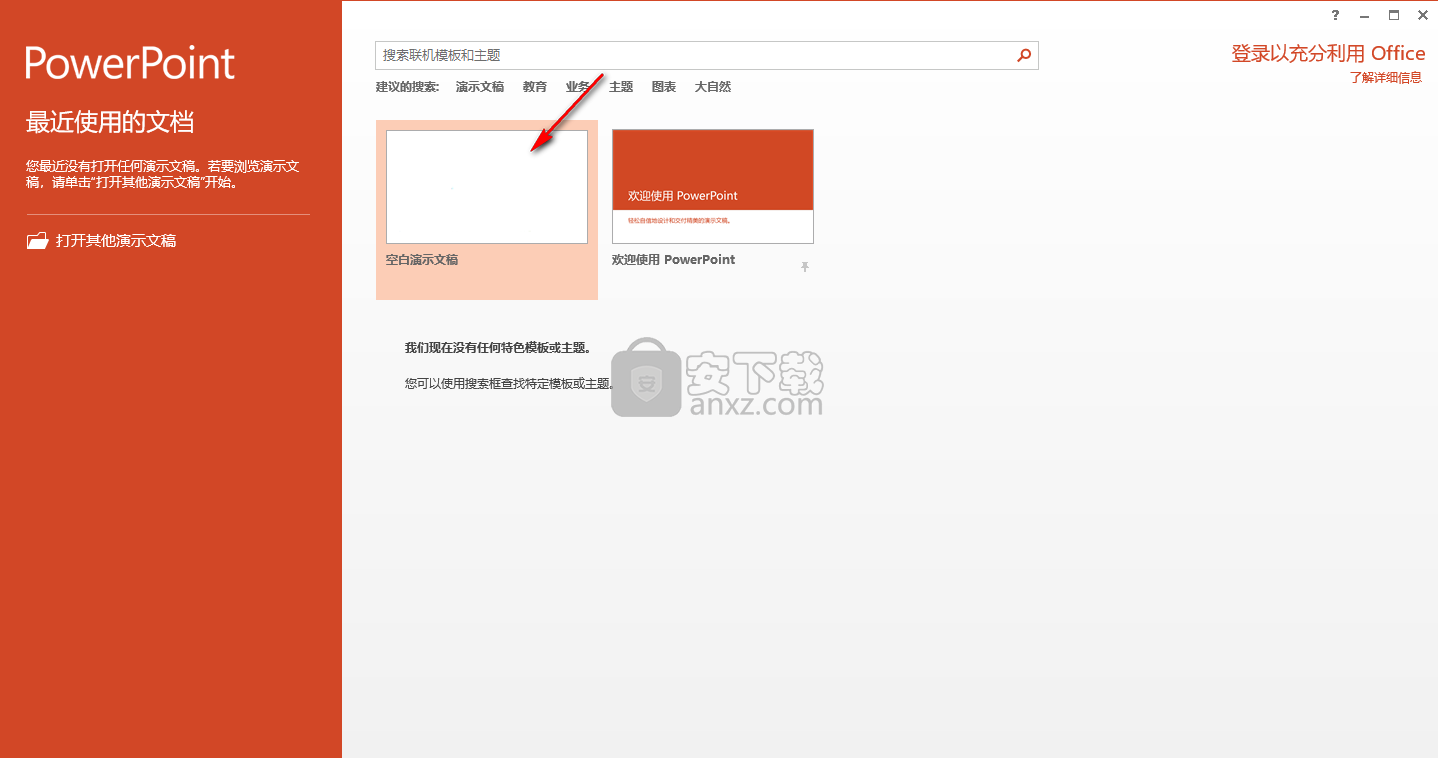
Task: Search suggested term 主题
Action: click(621, 87)
